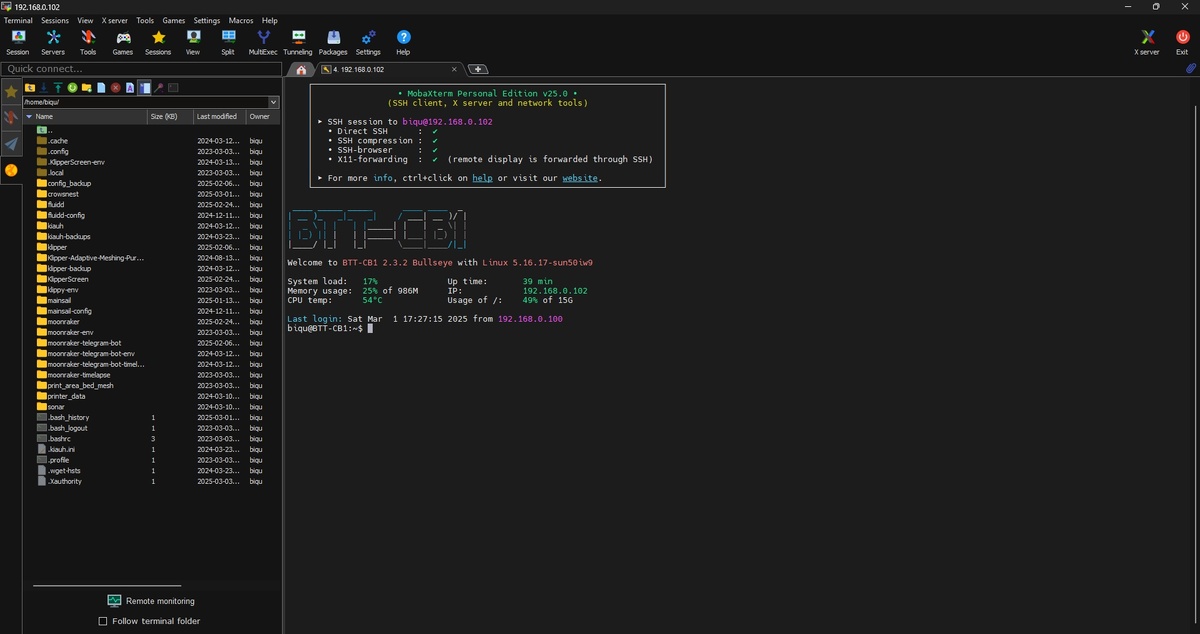Screen dimensions: 1200x634
Task: Create new file via SFTP toolbar icon
Action: click(x=101, y=88)
